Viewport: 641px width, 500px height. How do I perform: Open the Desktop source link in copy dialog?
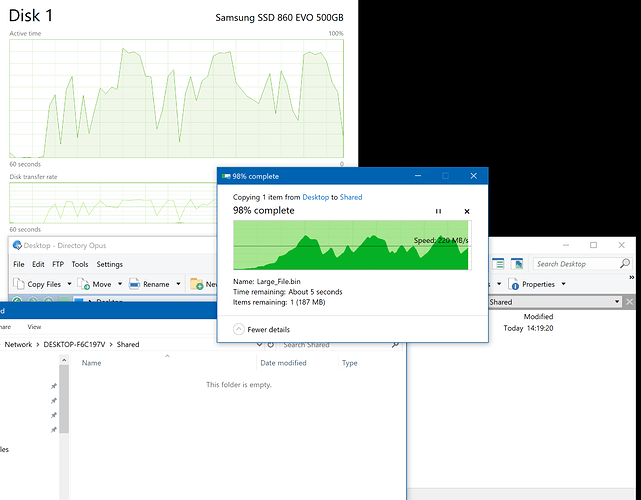pyautogui.click(x=315, y=197)
